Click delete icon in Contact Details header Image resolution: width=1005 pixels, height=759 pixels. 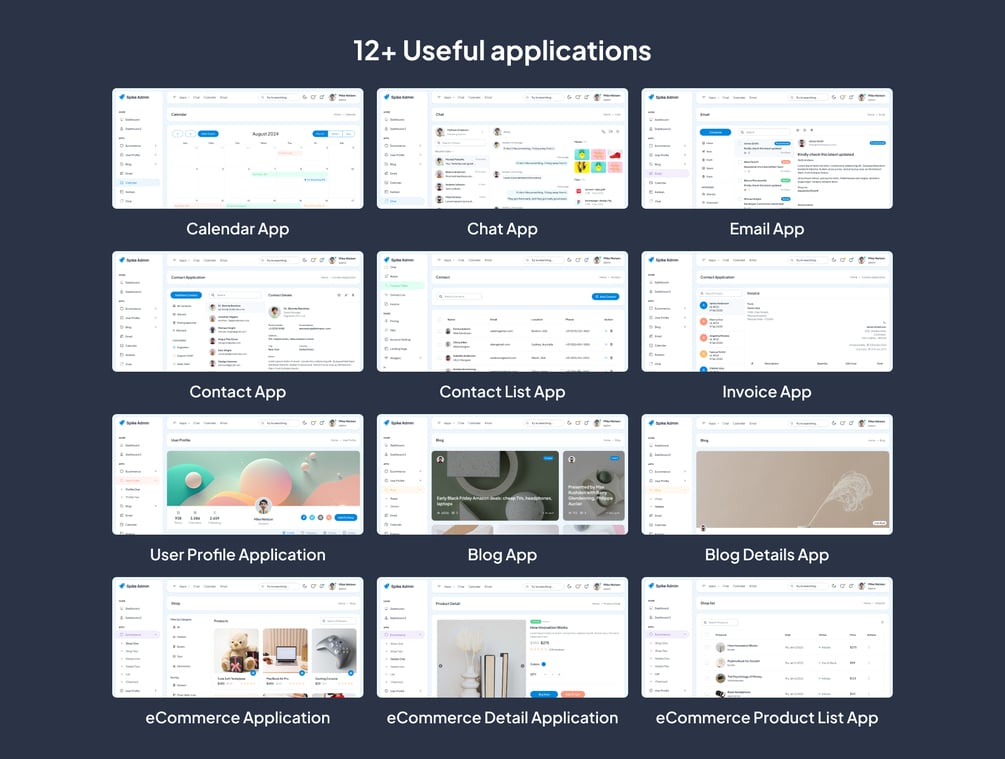coord(353,295)
